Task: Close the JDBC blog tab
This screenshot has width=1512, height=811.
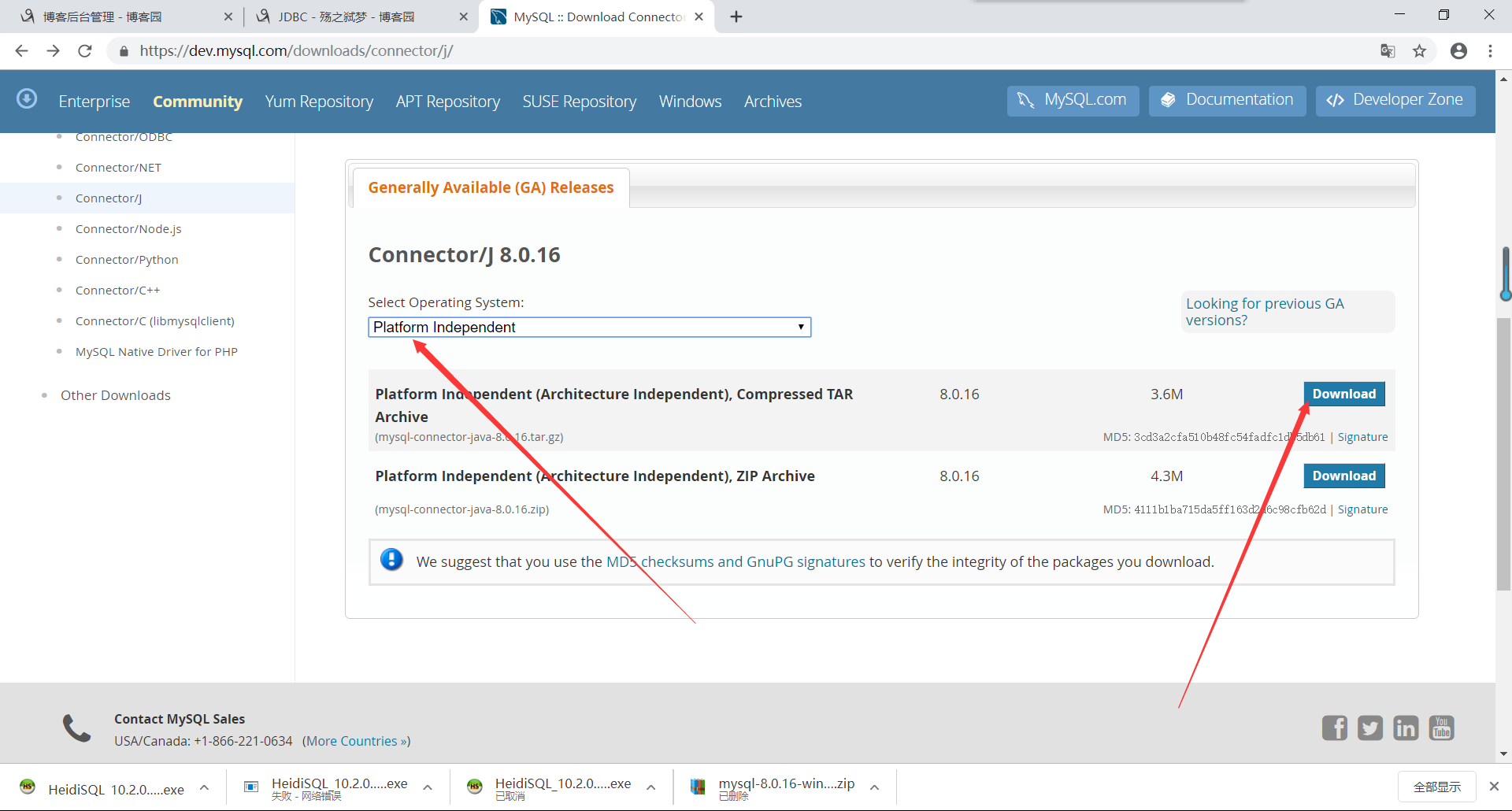Action: point(463,17)
